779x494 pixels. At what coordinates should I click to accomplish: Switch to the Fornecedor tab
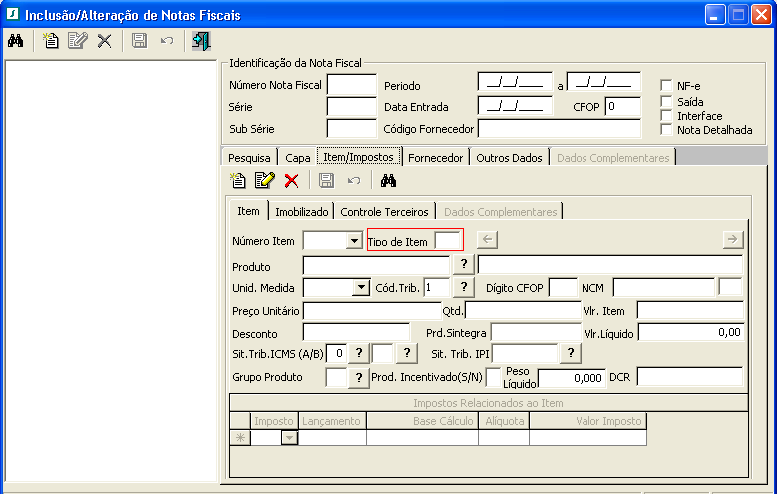435,158
